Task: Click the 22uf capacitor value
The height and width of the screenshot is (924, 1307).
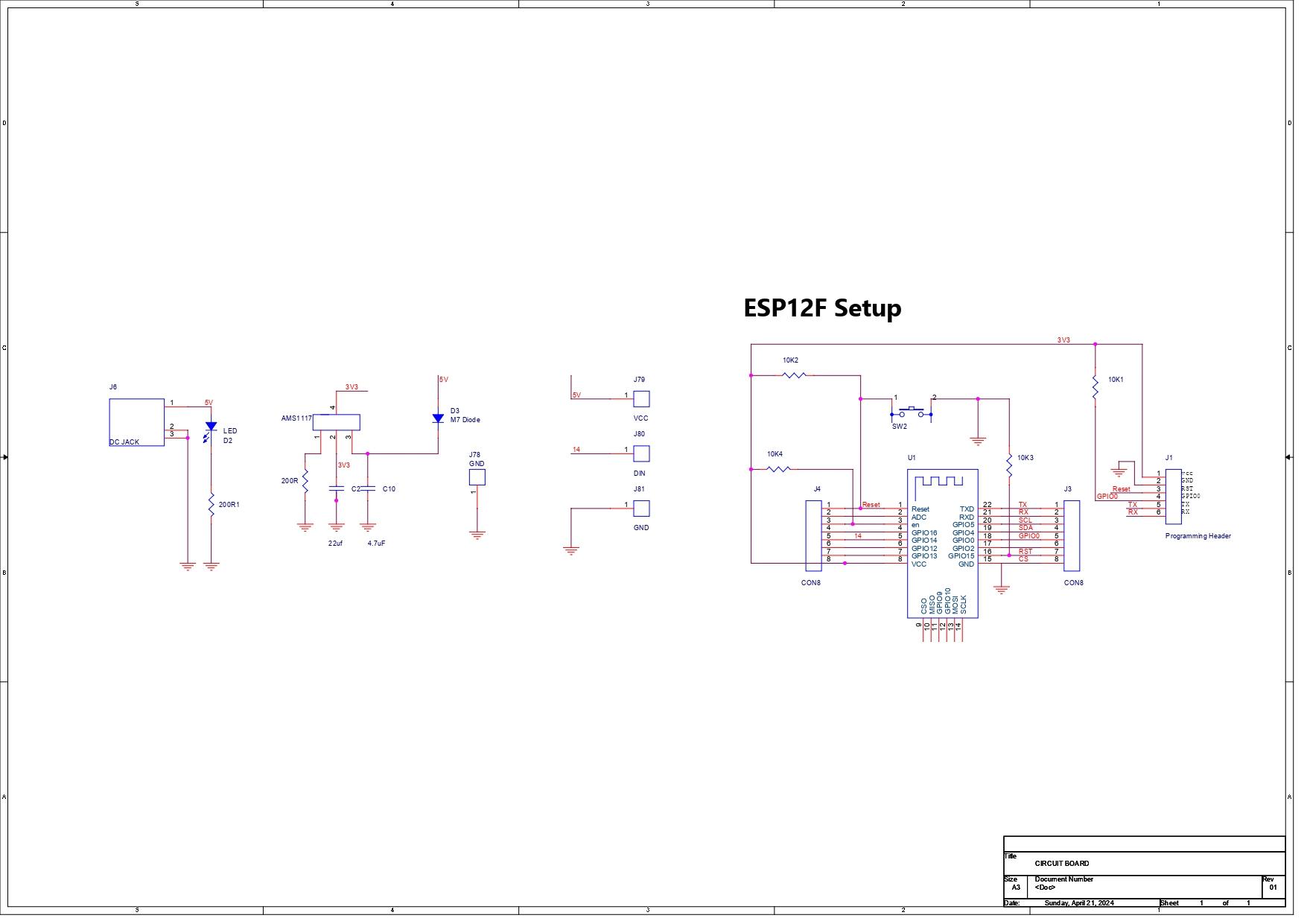Action: [335, 544]
